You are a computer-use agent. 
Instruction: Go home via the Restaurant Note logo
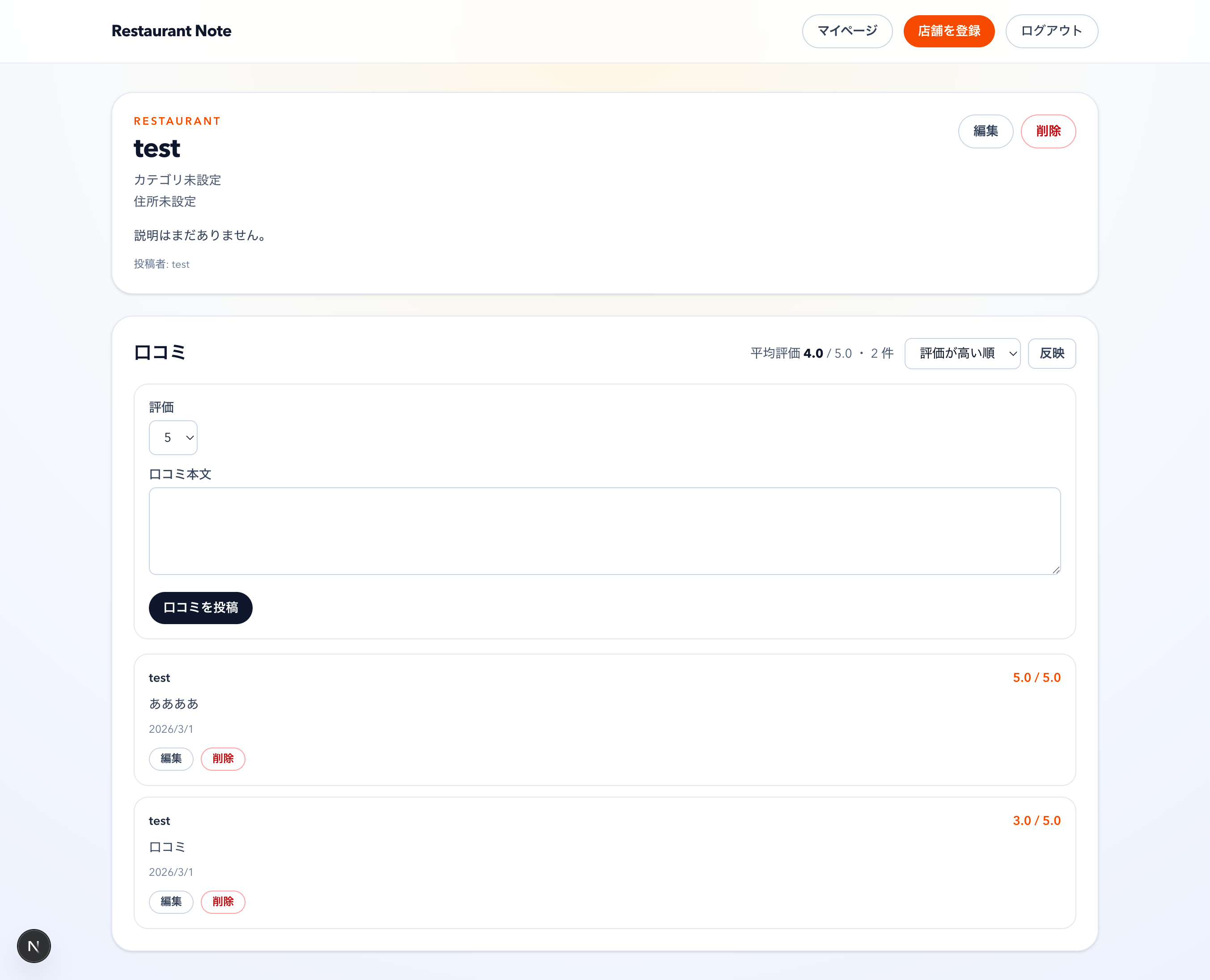(171, 31)
